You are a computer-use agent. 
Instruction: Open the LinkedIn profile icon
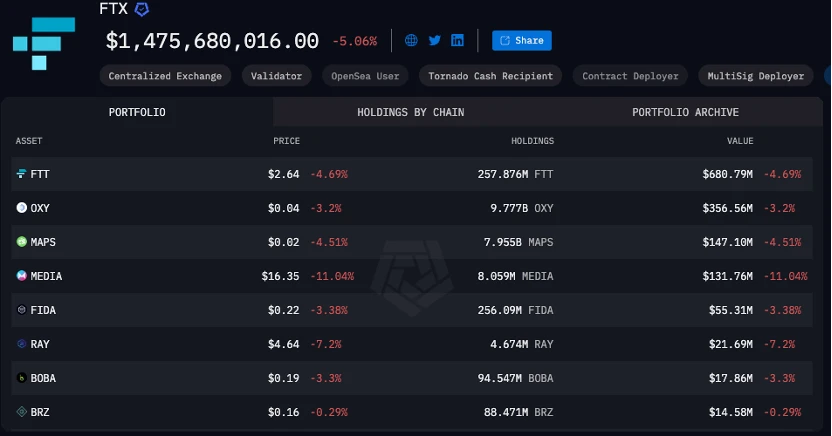pyautogui.click(x=457, y=41)
